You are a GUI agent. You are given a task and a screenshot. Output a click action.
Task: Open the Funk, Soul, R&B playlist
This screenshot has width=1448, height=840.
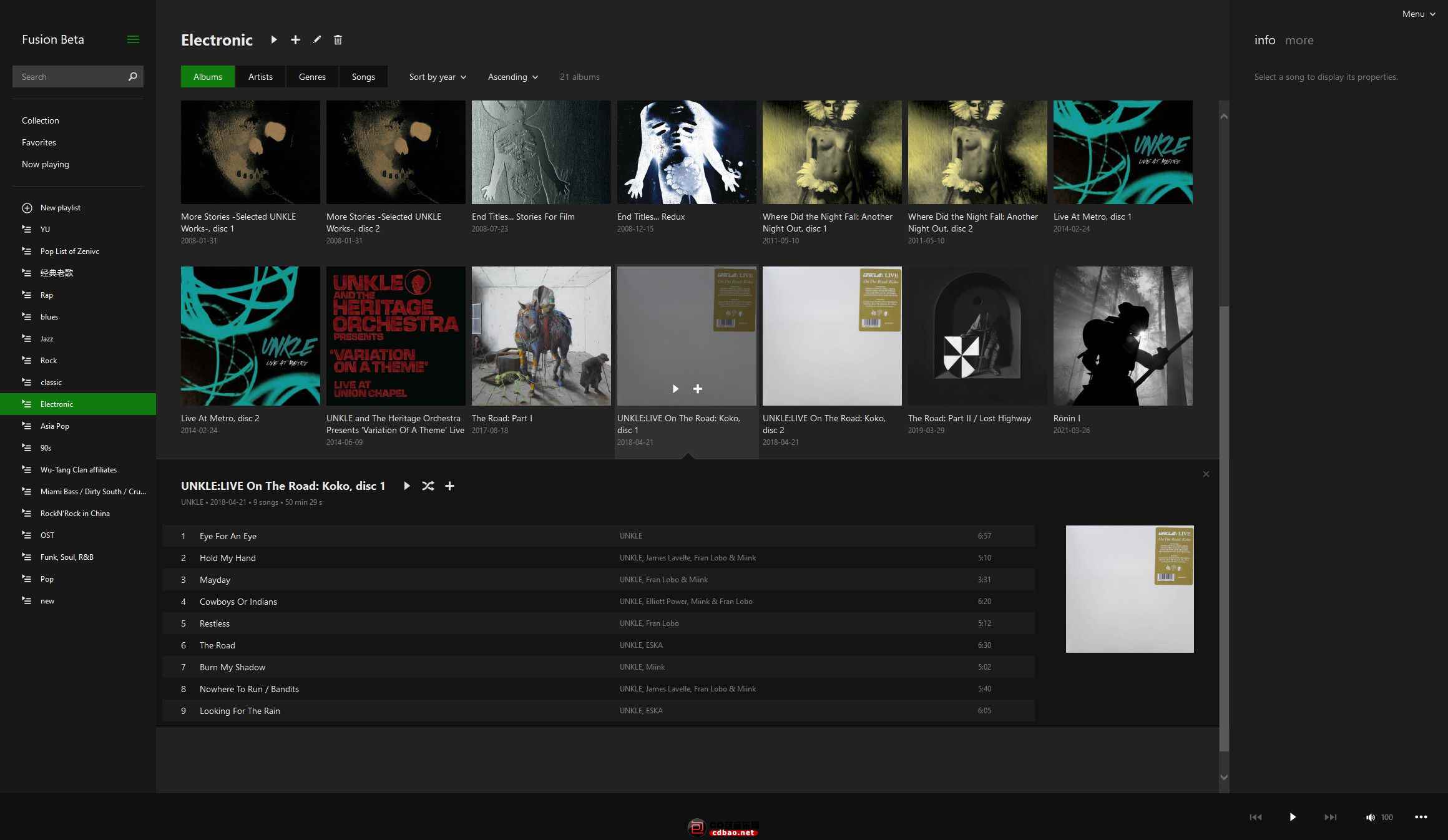[78, 557]
